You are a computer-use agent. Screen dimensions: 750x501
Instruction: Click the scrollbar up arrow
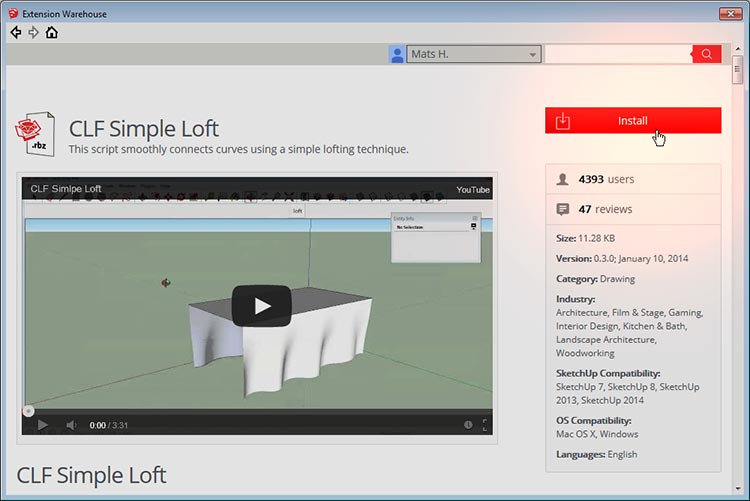tap(737, 49)
